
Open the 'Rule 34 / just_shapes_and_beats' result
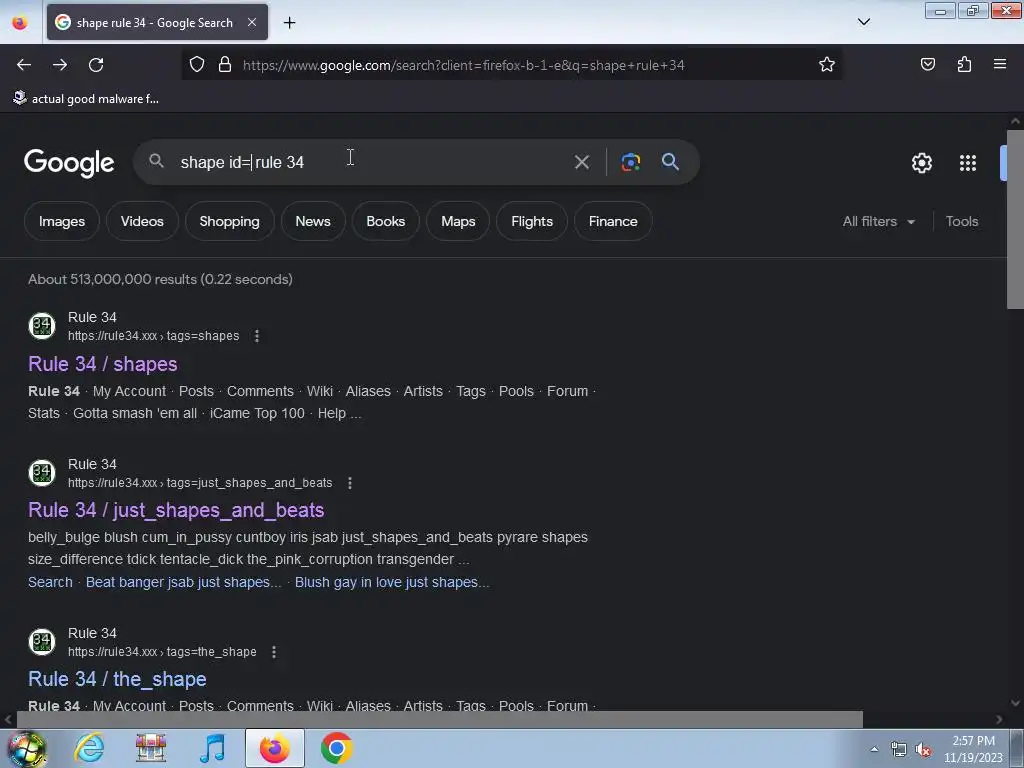point(176,510)
